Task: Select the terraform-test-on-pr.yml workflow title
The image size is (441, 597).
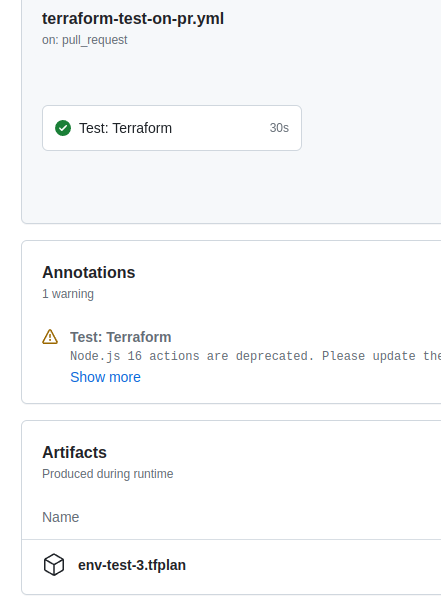Action: [133, 19]
